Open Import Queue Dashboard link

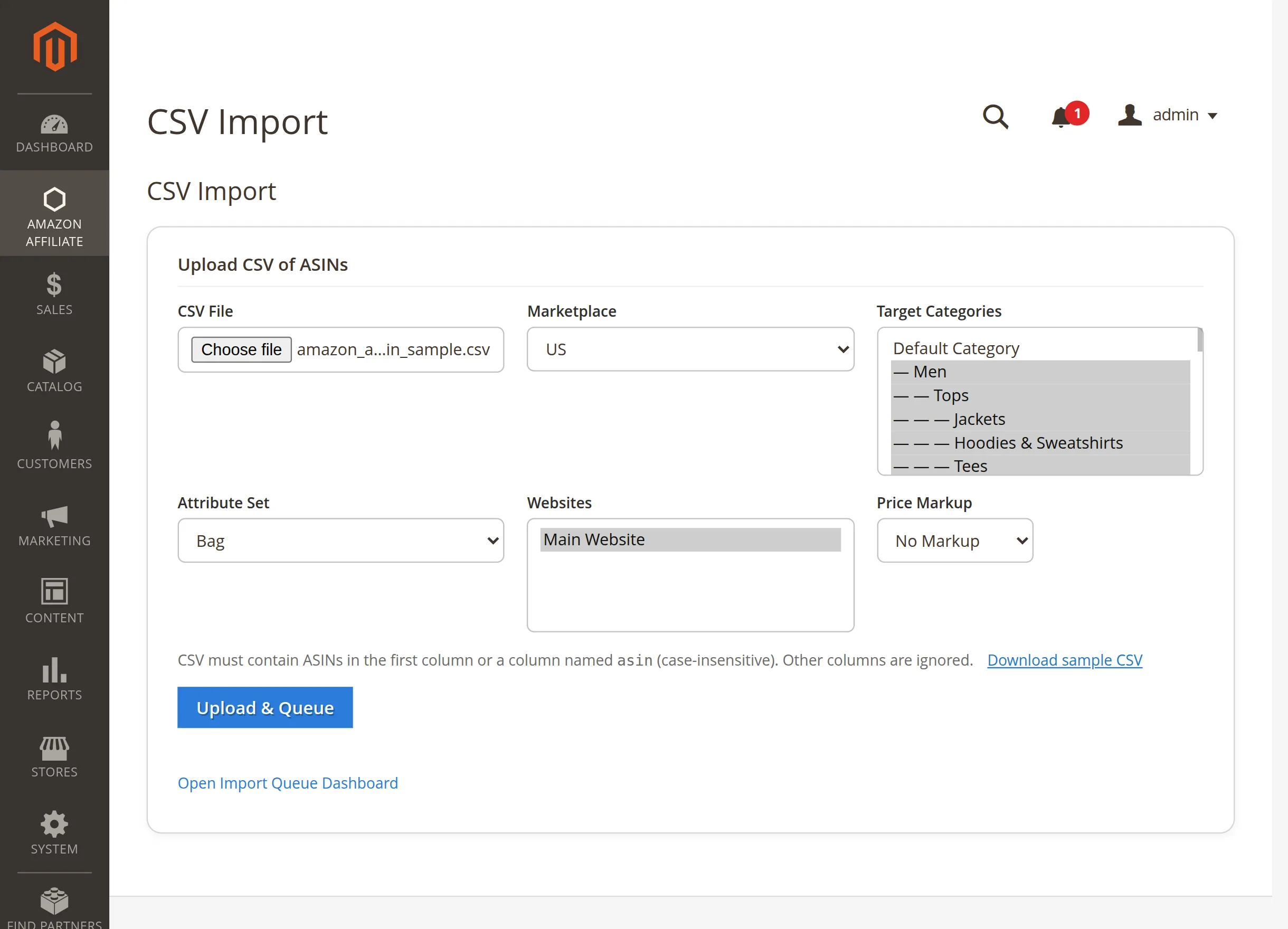(x=288, y=783)
